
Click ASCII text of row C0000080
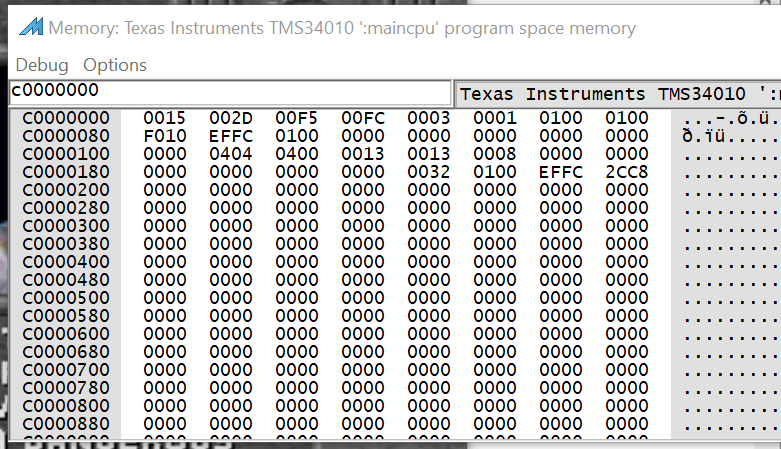pos(731,137)
